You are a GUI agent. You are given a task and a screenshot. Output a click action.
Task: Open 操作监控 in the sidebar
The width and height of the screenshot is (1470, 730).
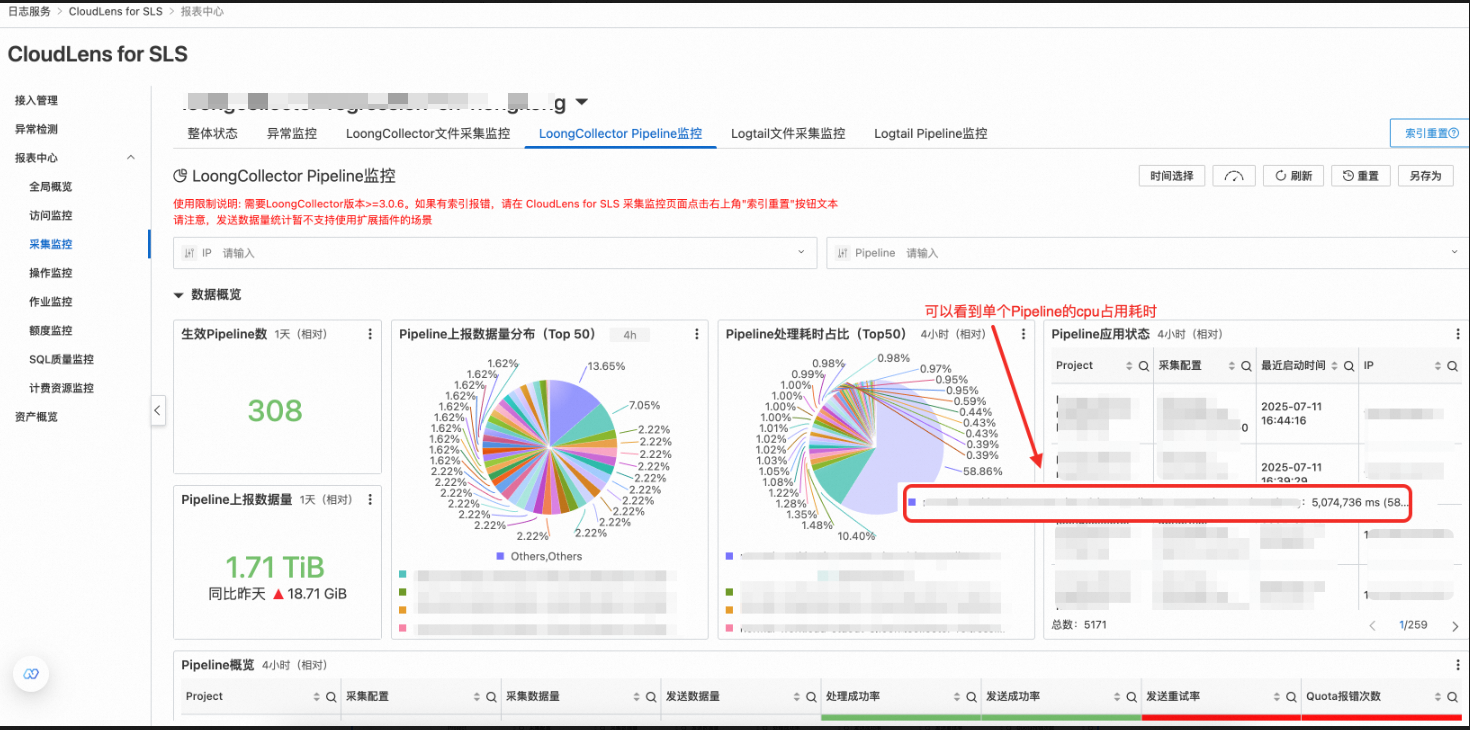[51, 273]
